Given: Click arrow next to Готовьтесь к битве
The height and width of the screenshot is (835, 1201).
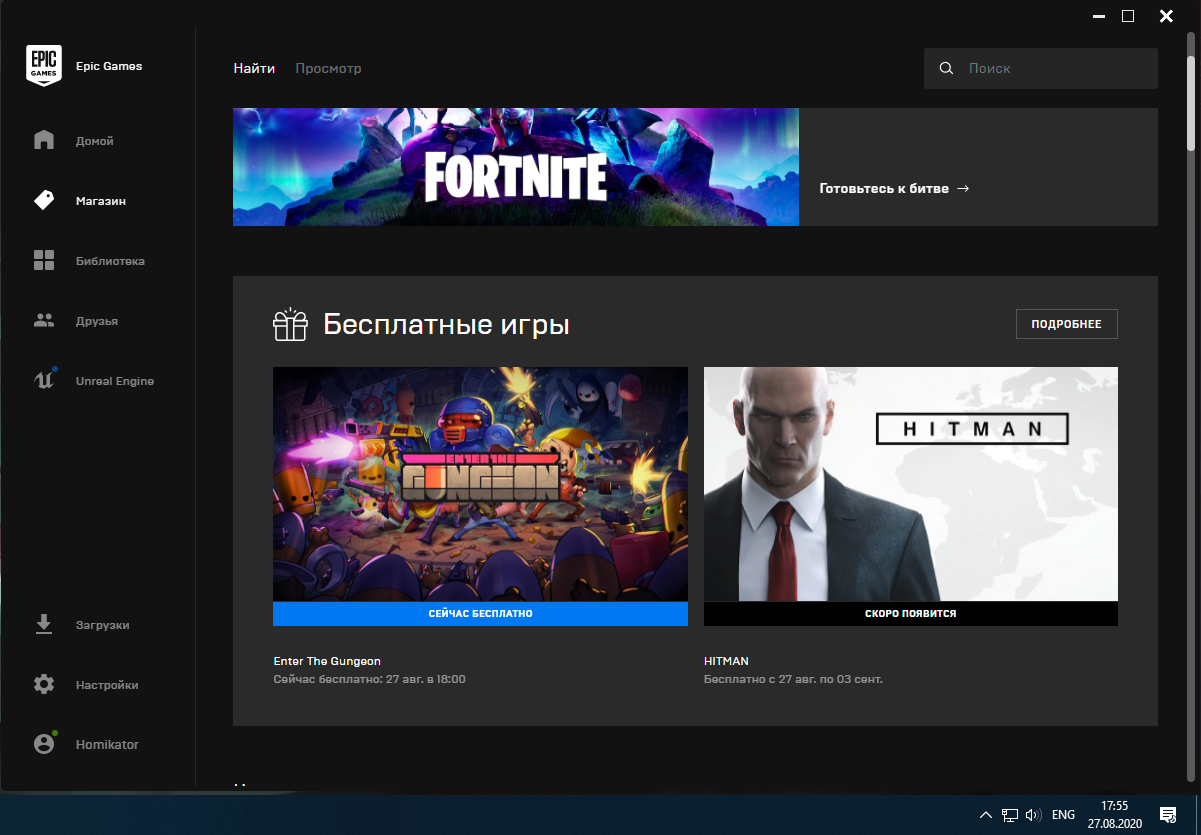Looking at the screenshot, I should coord(963,188).
